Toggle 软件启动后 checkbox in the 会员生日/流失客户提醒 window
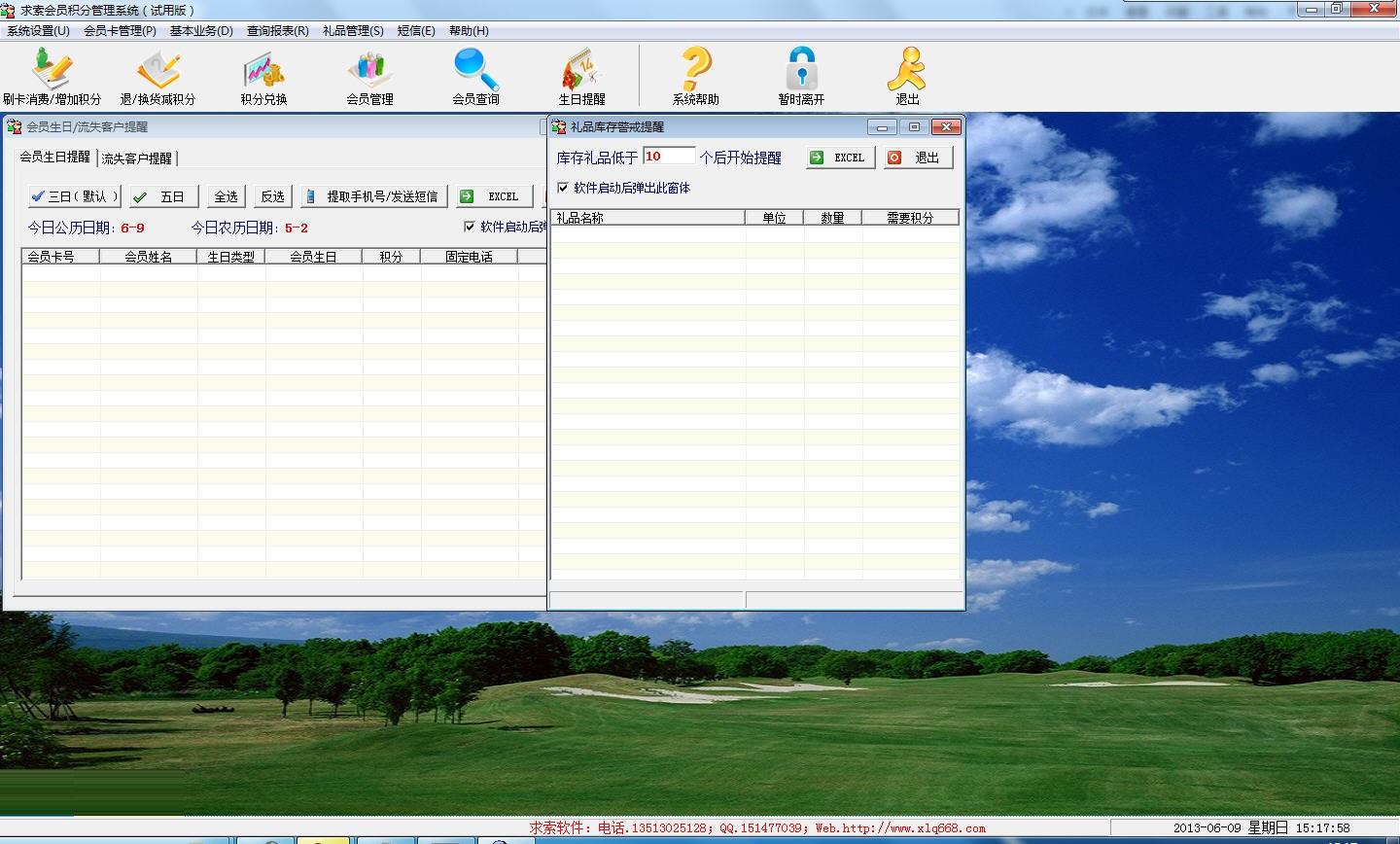Screen dimensions: 1400x844 tap(470, 227)
